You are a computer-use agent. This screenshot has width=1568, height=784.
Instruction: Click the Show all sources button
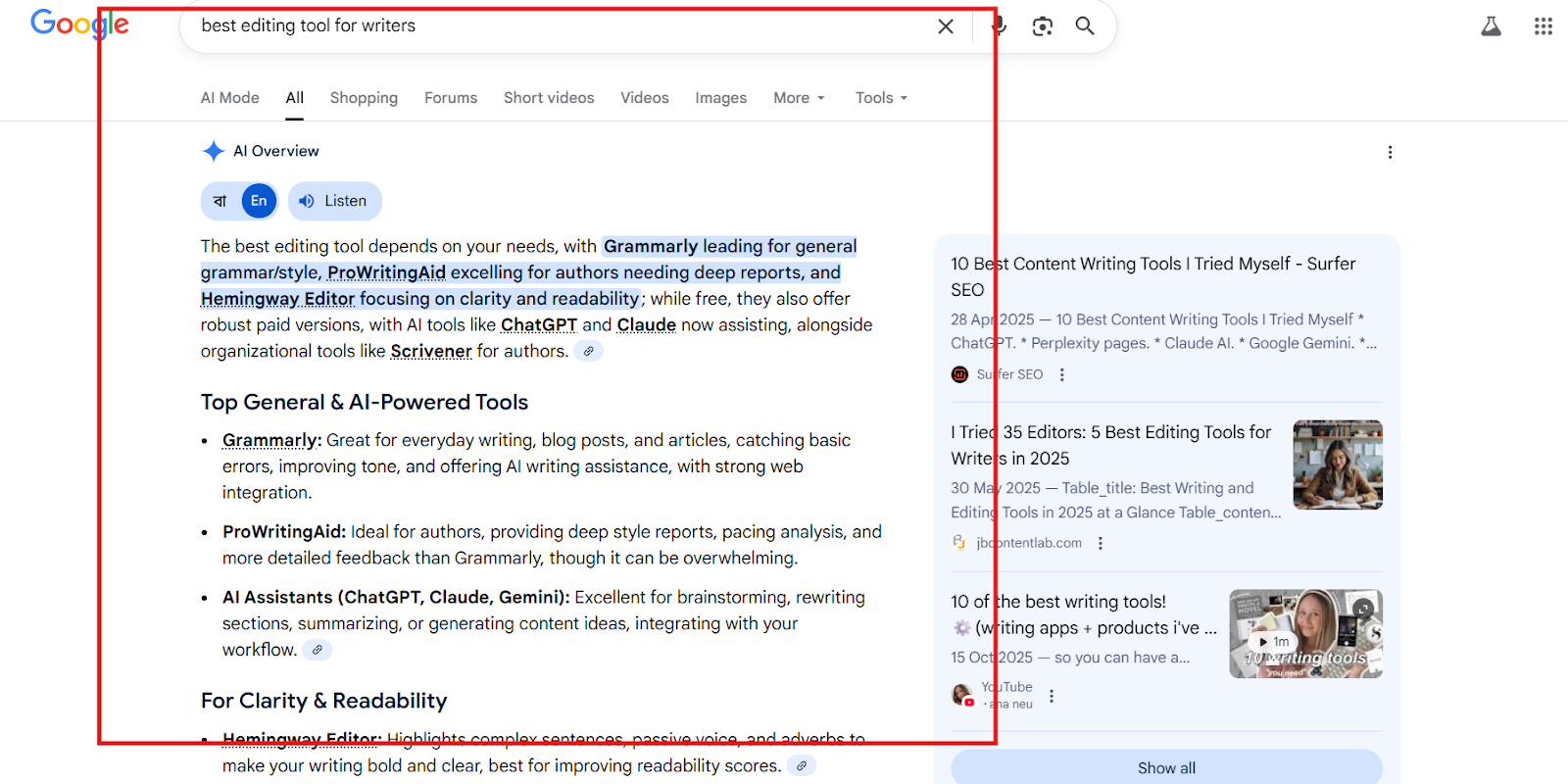1166,767
